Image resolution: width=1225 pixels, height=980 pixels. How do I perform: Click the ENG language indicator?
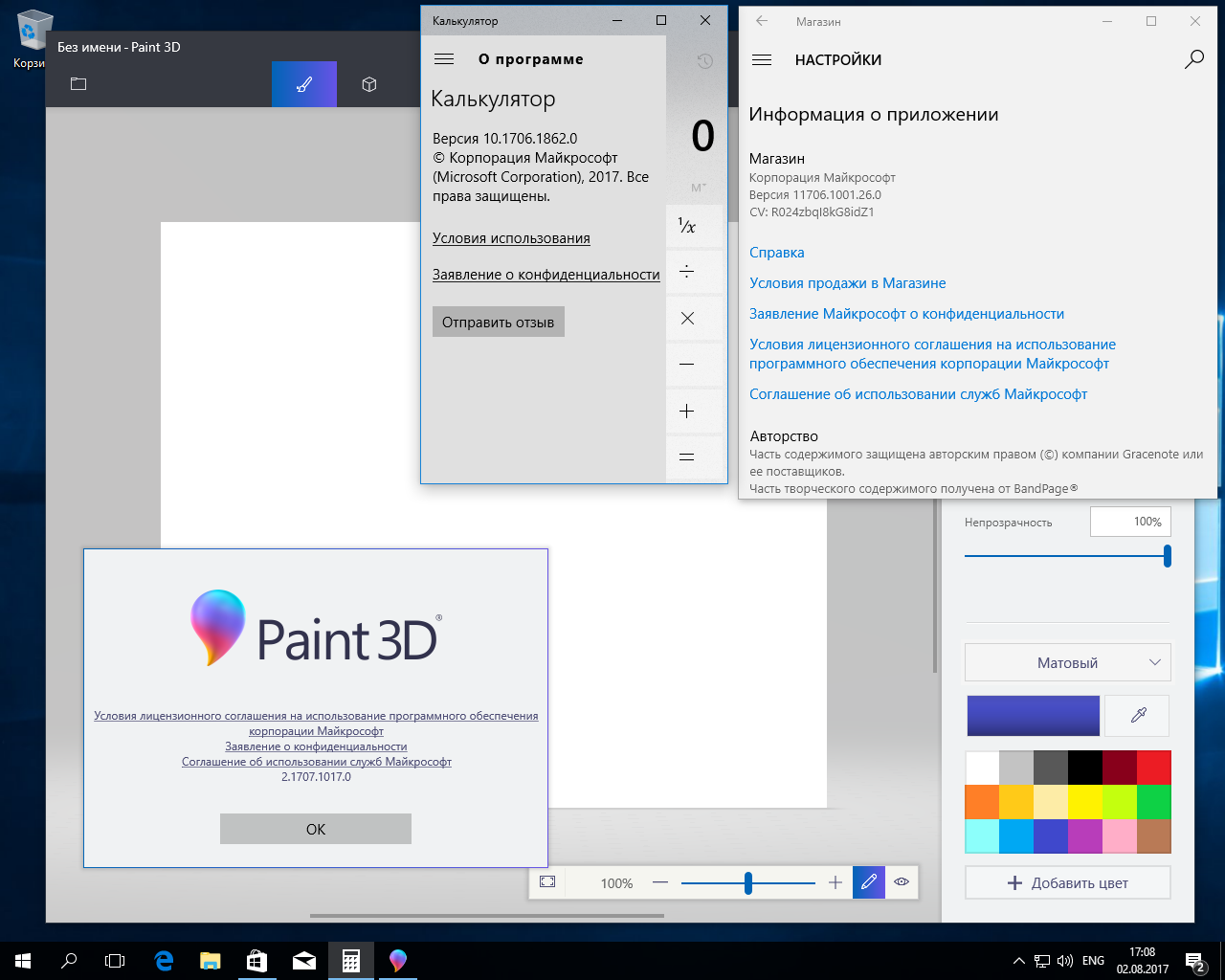click(1093, 961)
